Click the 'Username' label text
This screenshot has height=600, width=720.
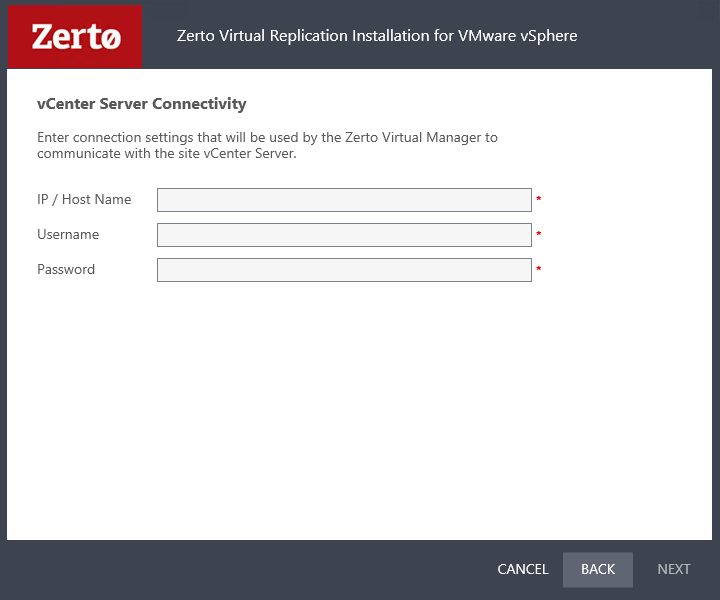(x=68, y=234)
